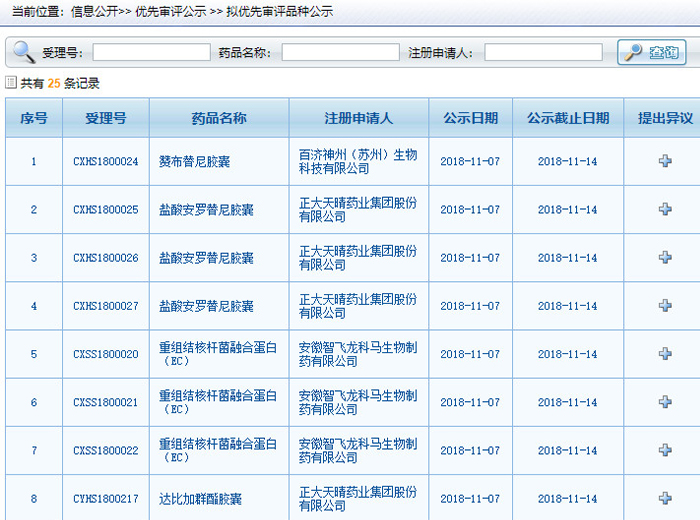Click the plus icon for CYHS1800217
The width and height of the screenshot is (700, 520).
(x=665, y=499)
